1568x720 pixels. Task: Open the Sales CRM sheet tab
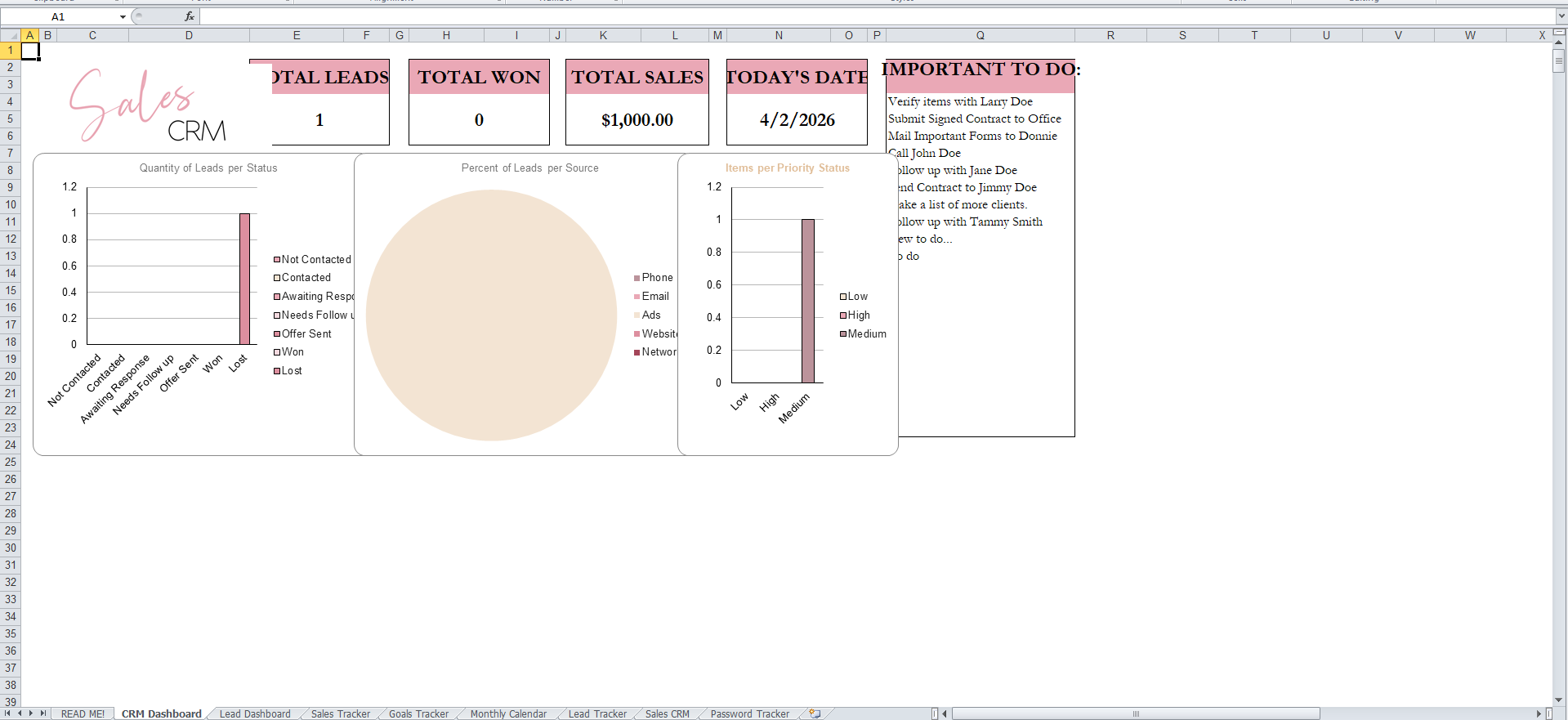pyautogui.click(x=668, y=713)
